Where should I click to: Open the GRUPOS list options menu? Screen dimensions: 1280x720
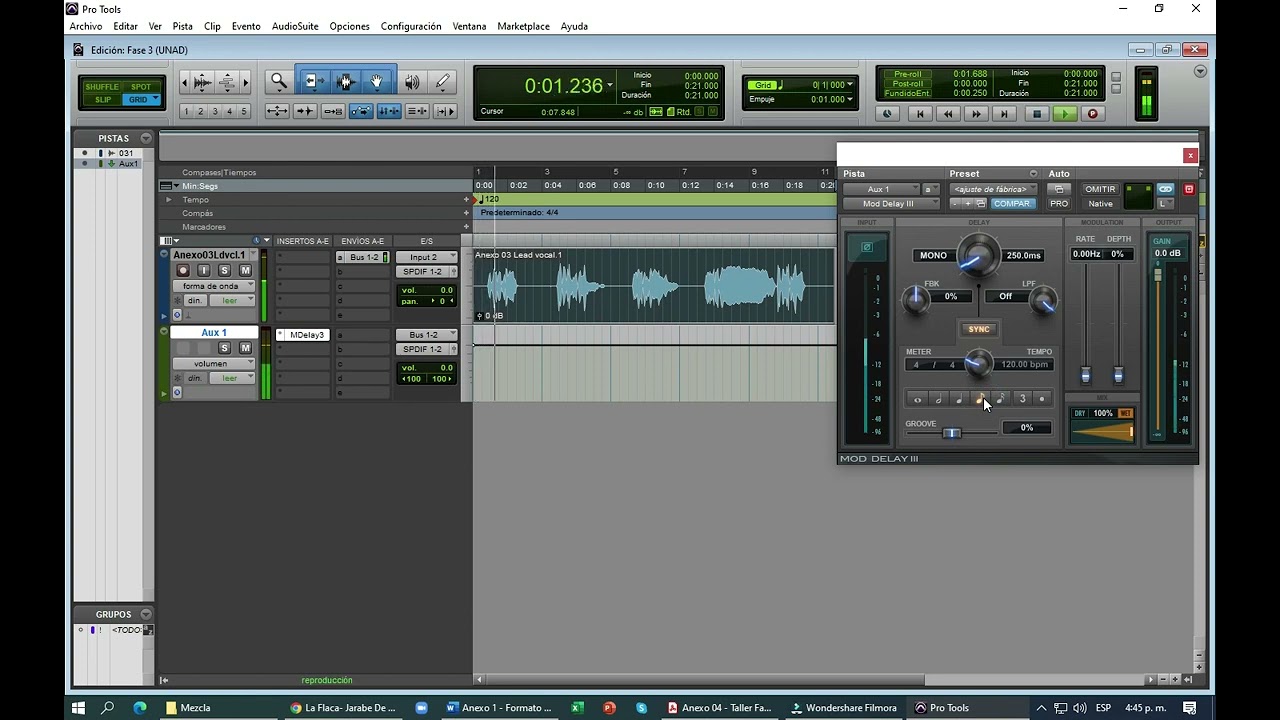[x=146, y=614]
